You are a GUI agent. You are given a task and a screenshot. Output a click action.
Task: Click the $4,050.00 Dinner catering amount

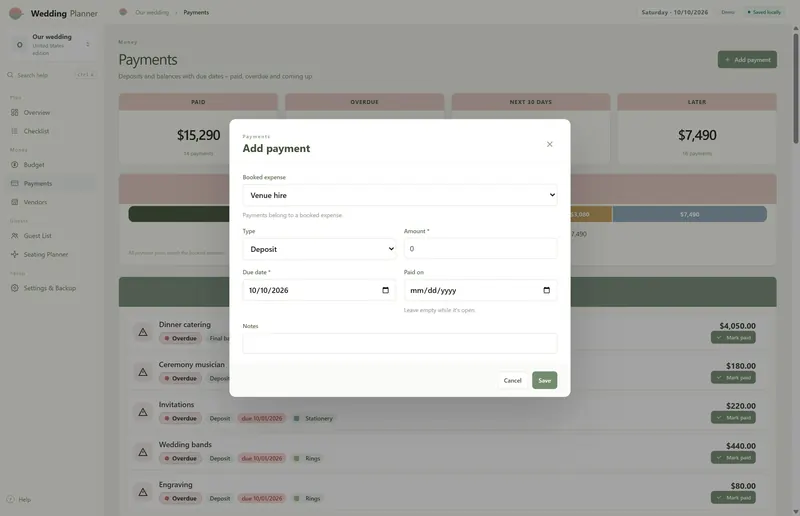pos(737,326)
